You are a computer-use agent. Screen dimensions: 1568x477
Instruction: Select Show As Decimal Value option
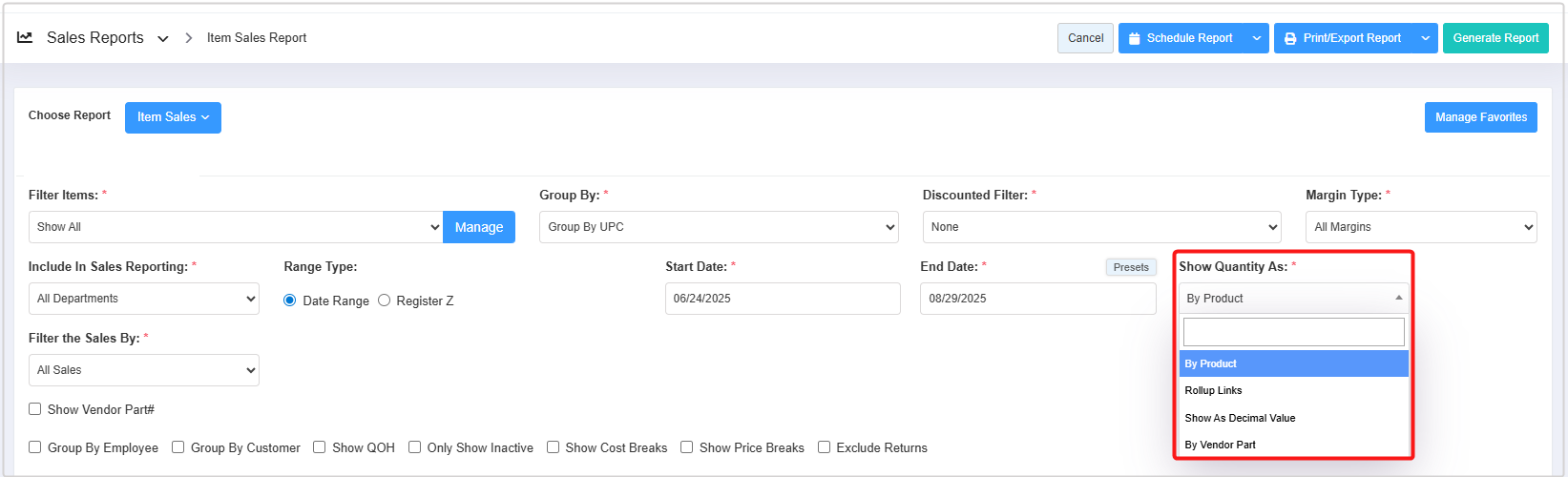tap(1240, 418)
